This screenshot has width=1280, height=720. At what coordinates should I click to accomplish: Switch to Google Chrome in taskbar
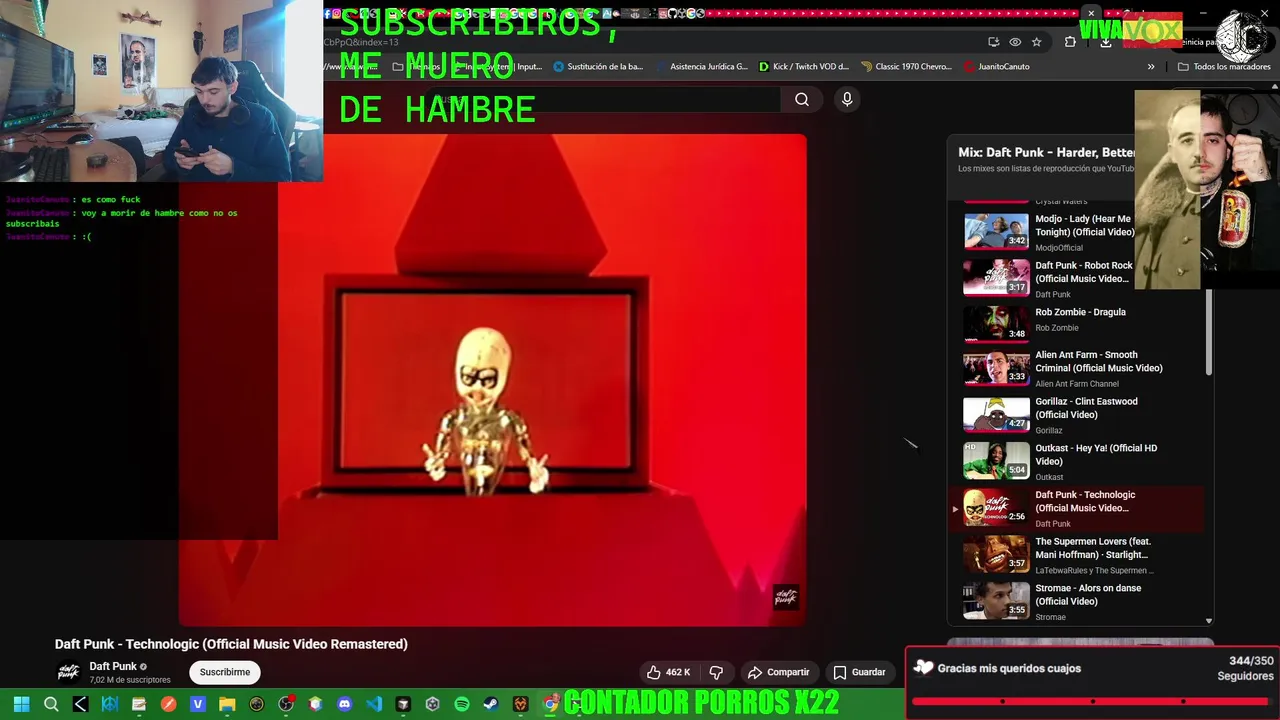(x=550, y=704)
